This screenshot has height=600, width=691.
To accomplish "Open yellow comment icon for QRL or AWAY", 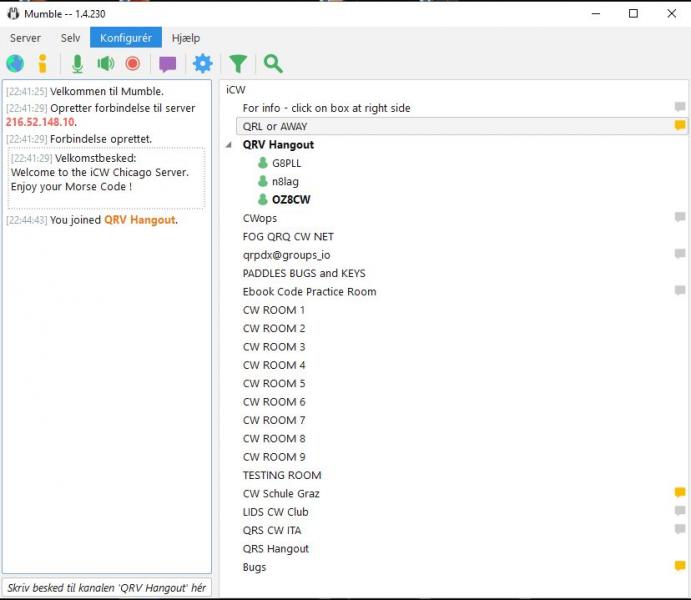I will (x=680, y=126).
